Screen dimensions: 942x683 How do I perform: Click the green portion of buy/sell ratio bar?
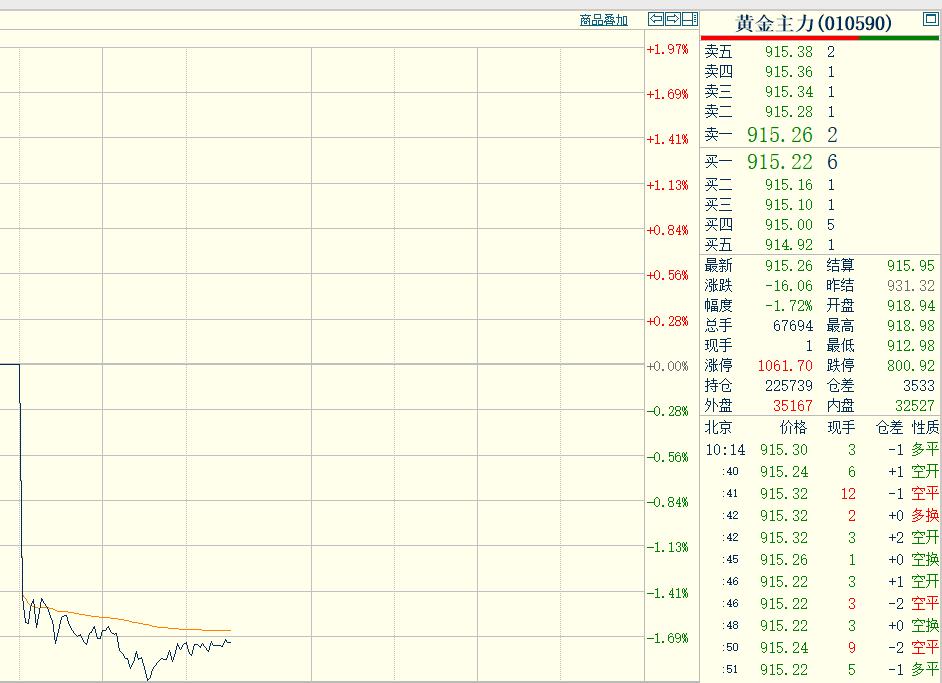pos(898,38)
